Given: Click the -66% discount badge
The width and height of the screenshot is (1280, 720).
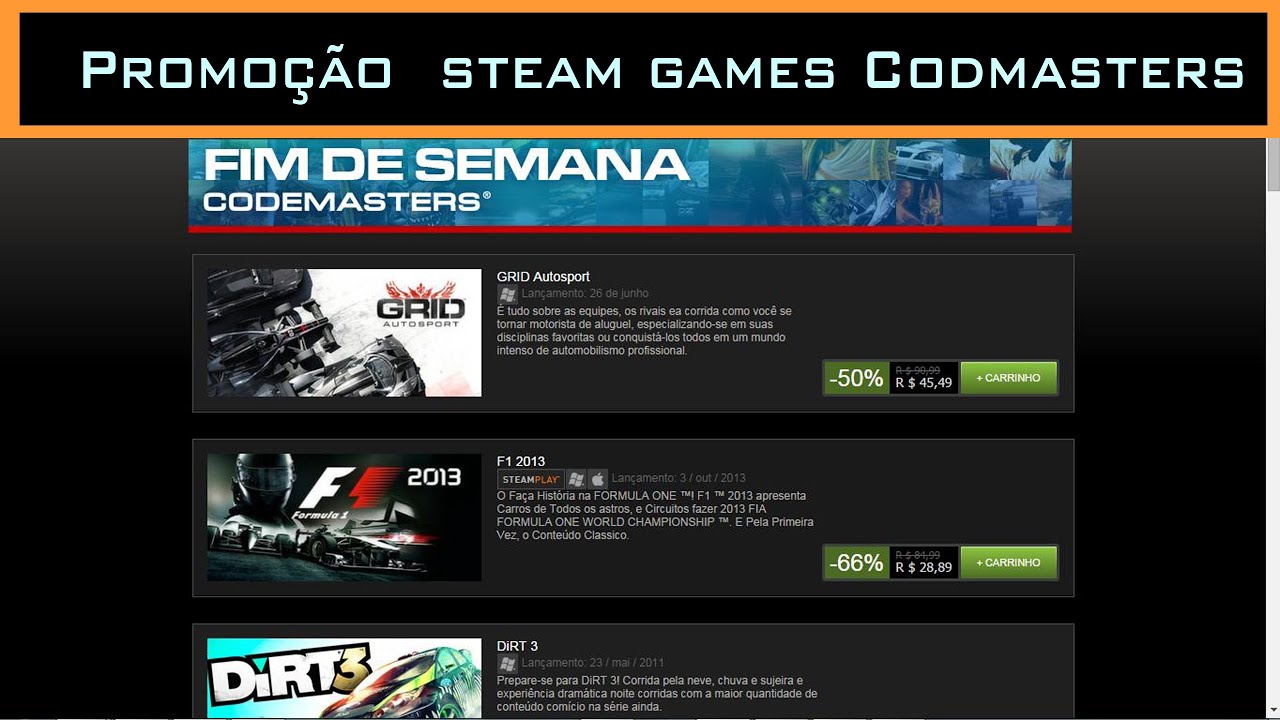Looking at the screenshot, I should 857,562.
